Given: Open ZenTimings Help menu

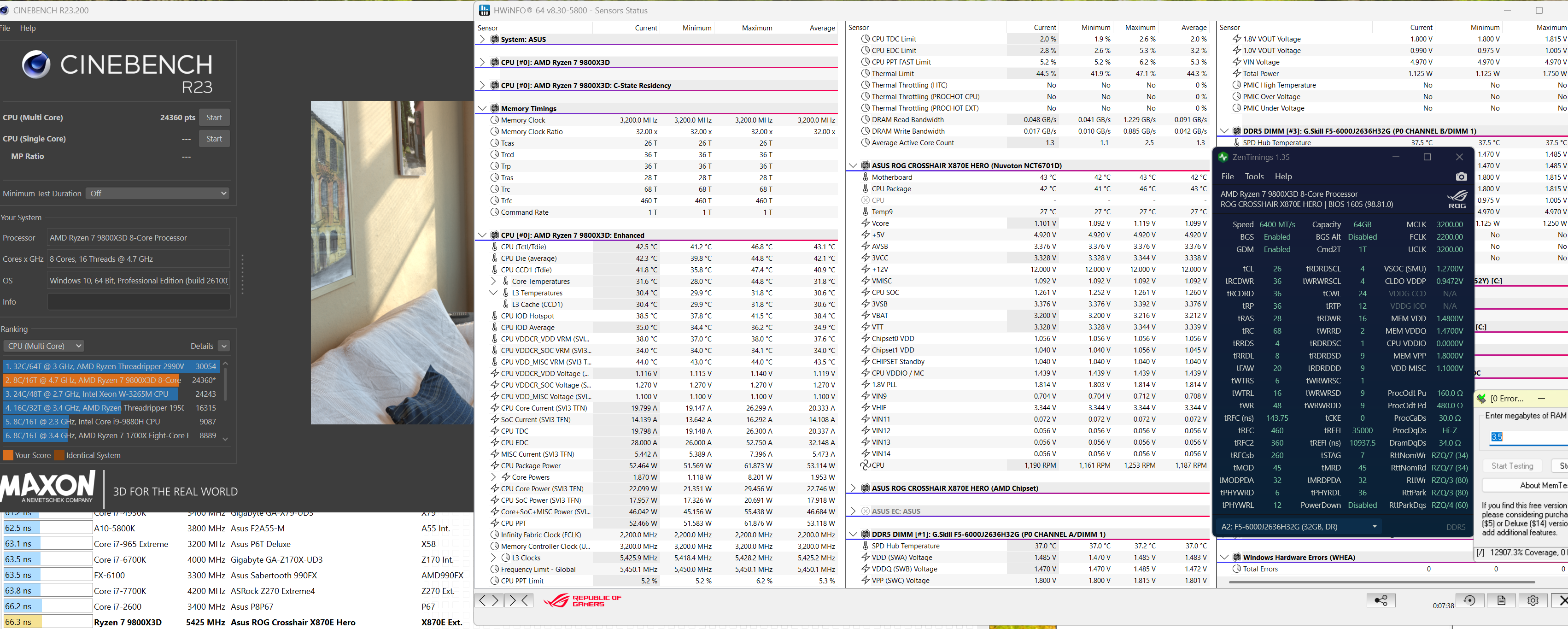Looking at the screenshot, I should coord(1283,176).
